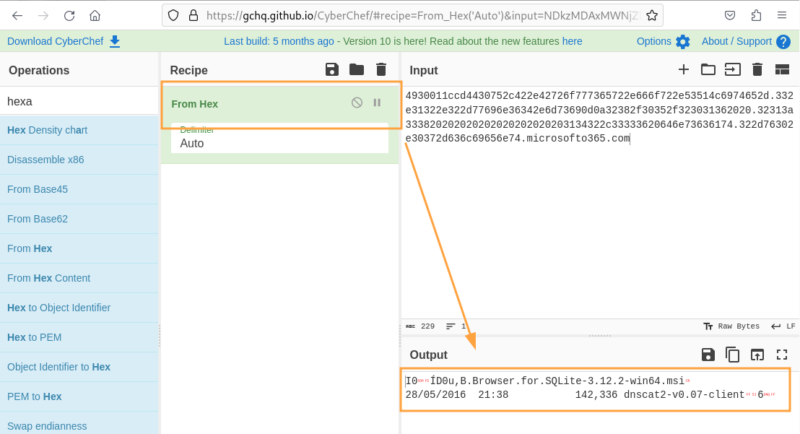This screenshot has height=434, width=800.
Task: Click the Operations panel heading
Action: 39,70
